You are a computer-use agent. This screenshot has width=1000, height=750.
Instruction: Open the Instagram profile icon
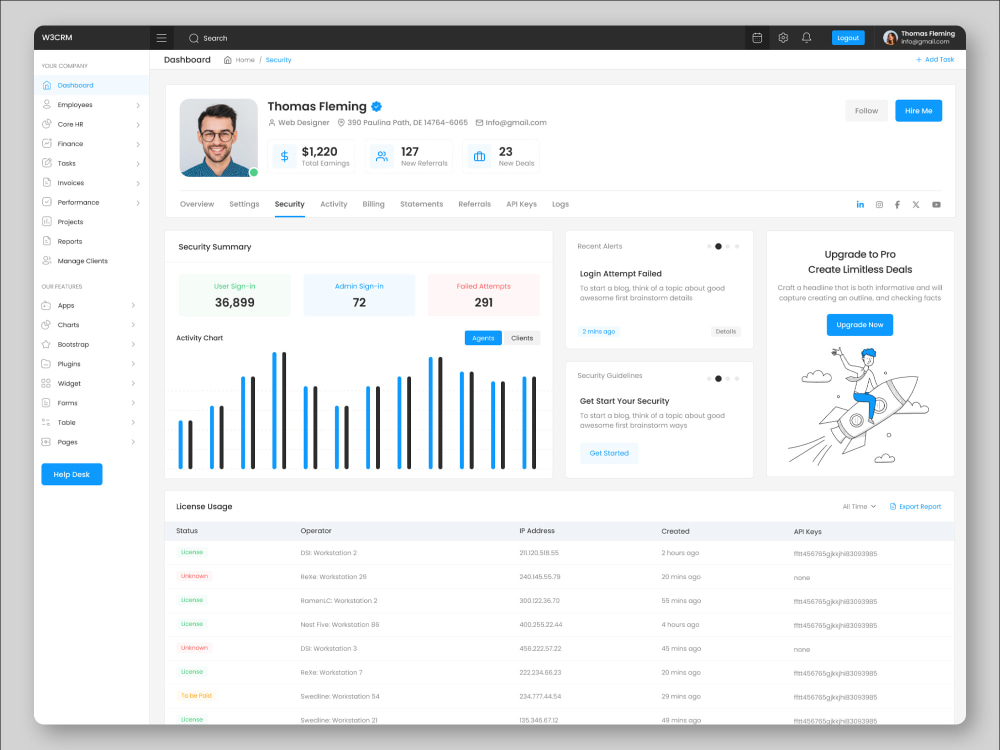click(x=879, y=205)
